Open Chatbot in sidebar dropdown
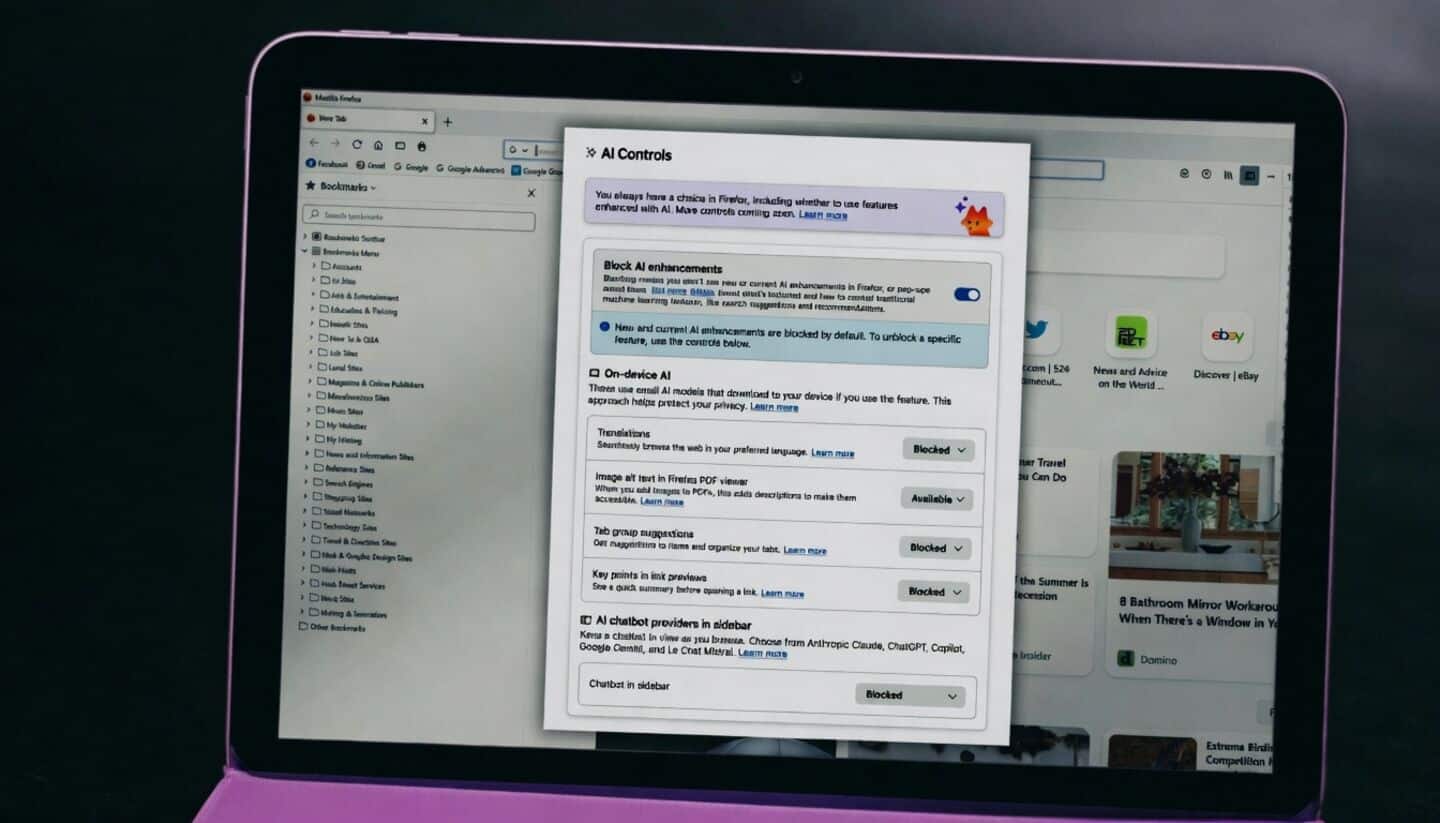This screenshot has width=1440, height=823. (x=910, y=695)
